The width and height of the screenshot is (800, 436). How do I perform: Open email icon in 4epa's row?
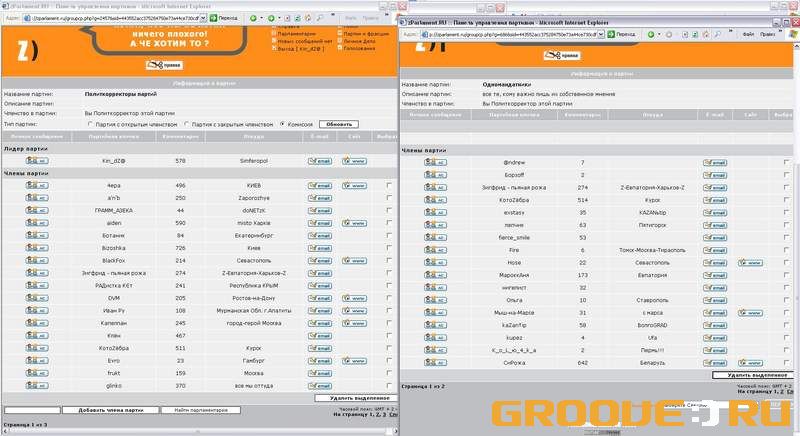tap(319, 185)
